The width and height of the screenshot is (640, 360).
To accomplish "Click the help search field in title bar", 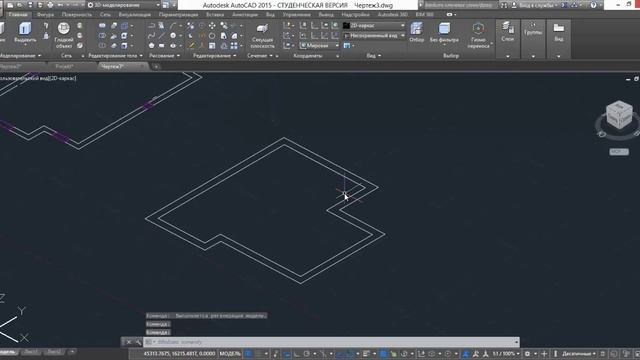I will coord(458,5).
